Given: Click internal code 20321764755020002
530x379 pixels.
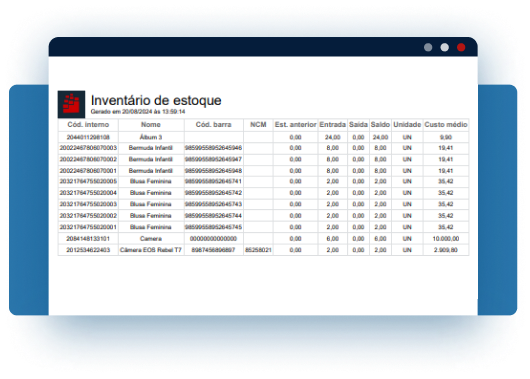Looking at the screenshot, I should [x=88, y=216].
